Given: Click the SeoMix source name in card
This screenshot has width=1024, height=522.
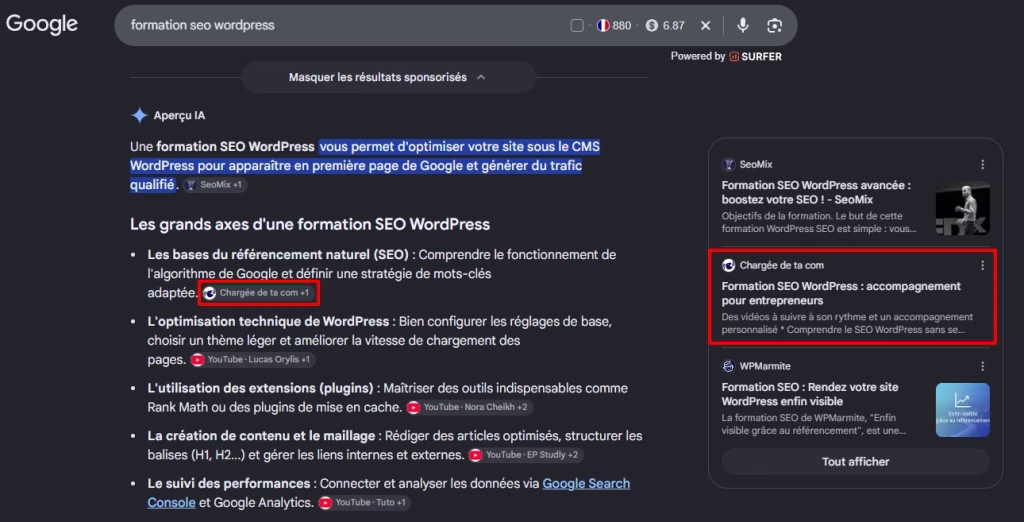Looking at the screenshot, I should pos(756,165).
